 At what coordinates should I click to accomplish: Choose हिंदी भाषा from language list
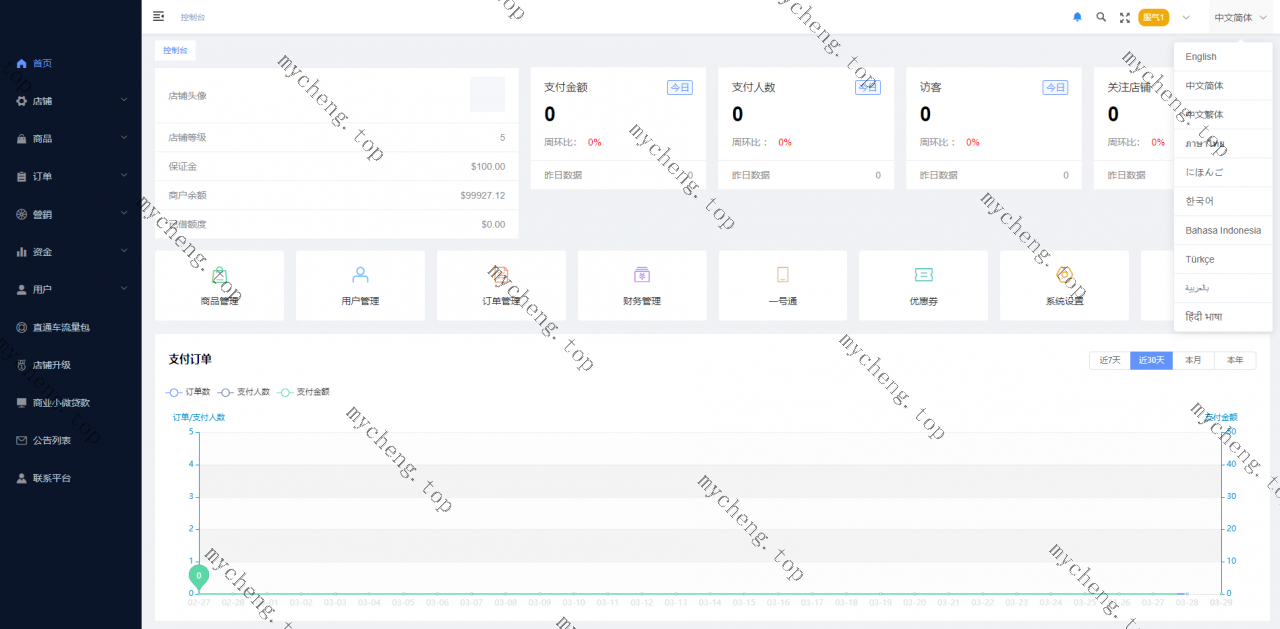[x=1223, y=317]
